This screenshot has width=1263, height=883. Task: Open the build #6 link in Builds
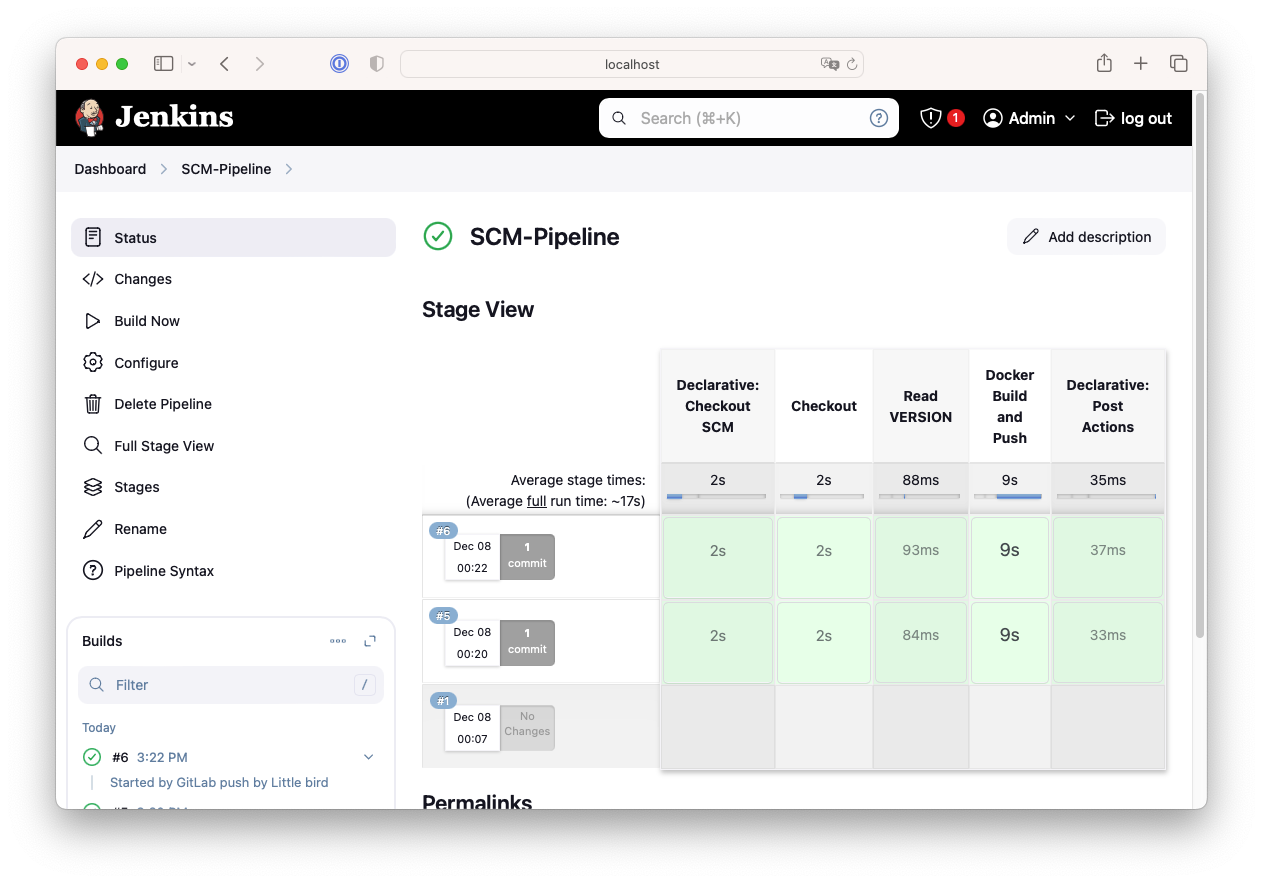pos(120,757)
